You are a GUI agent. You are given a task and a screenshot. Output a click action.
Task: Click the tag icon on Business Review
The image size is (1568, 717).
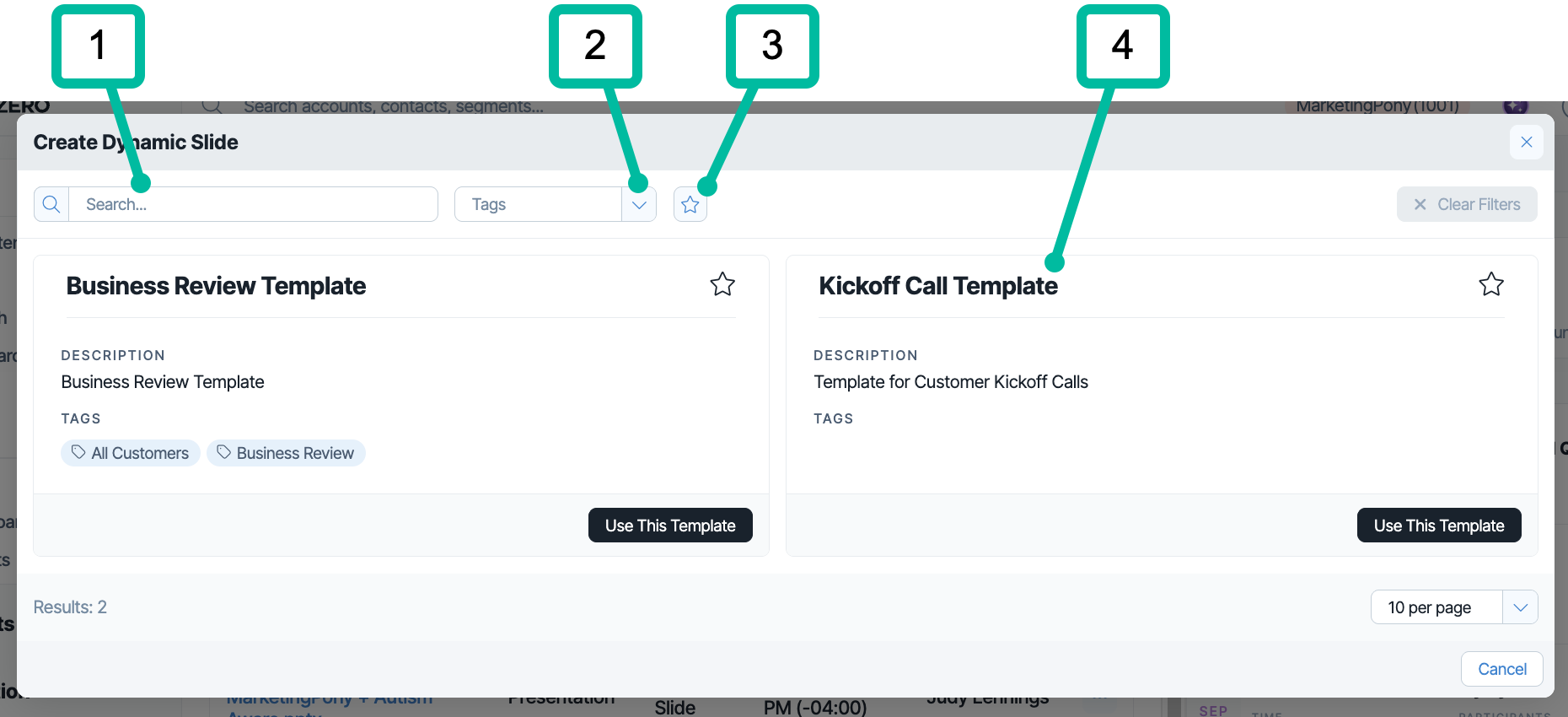223,452
